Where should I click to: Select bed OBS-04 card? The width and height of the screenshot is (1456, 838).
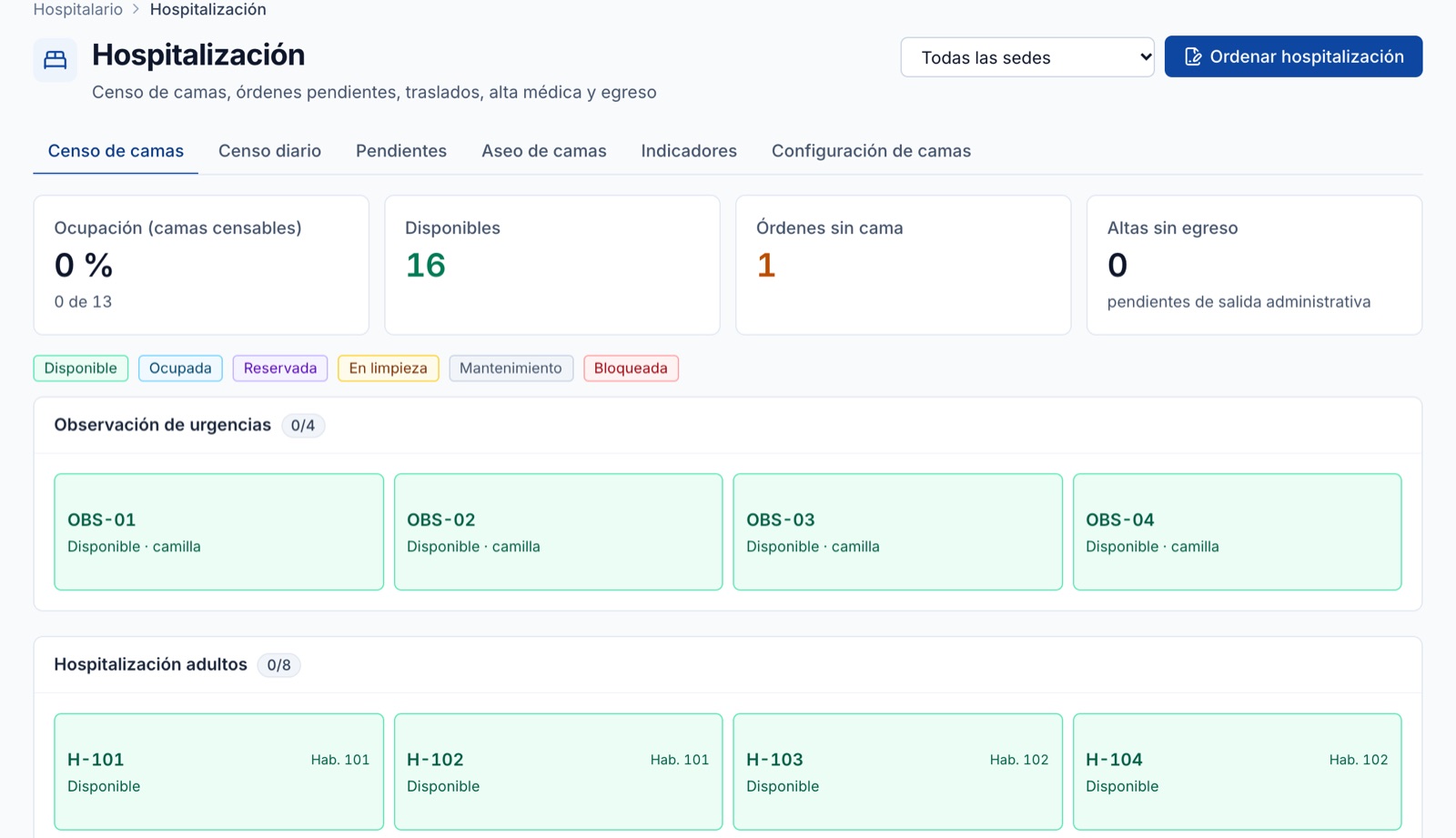pyautogui.click(x=1238, y=532)
